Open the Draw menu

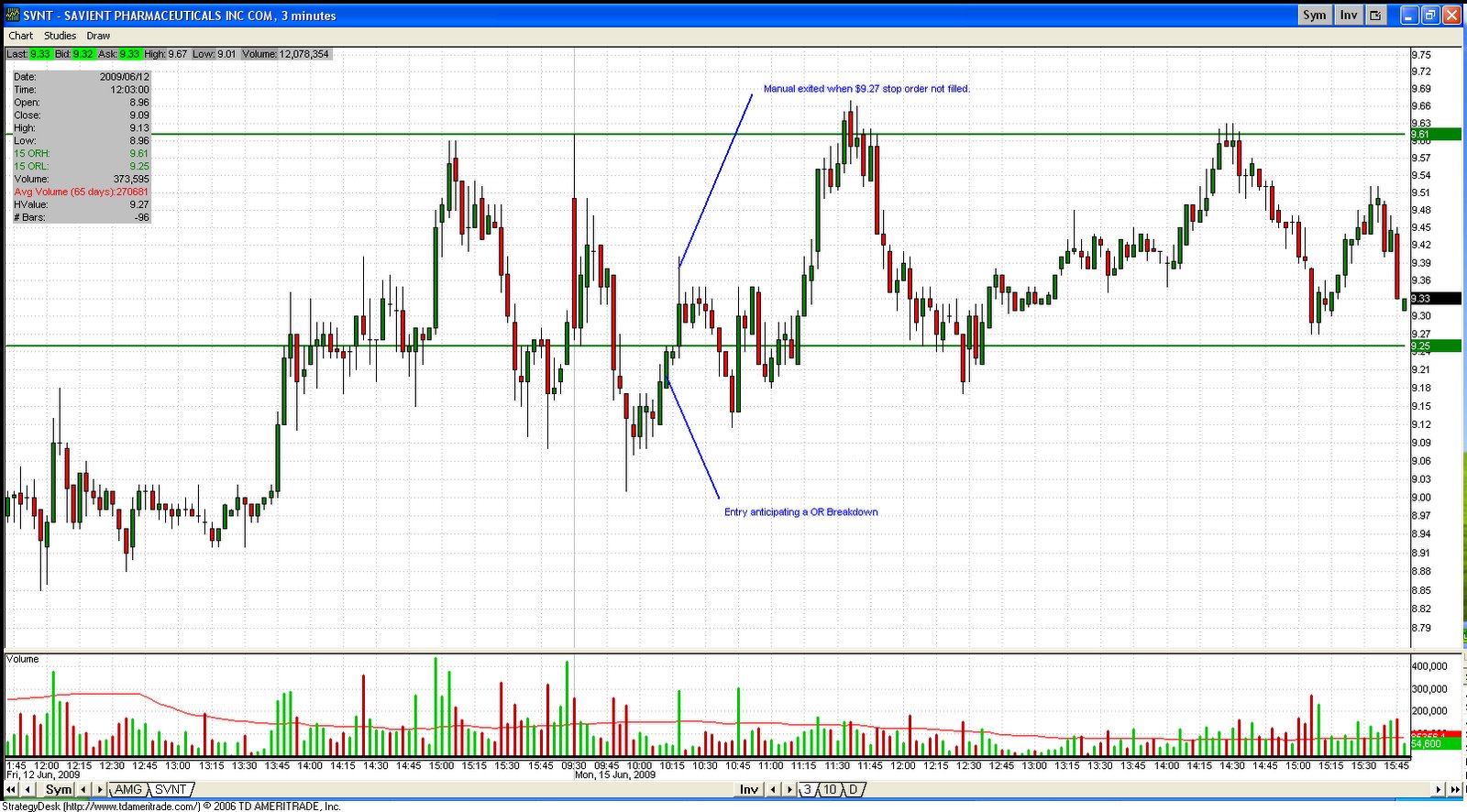98,36
